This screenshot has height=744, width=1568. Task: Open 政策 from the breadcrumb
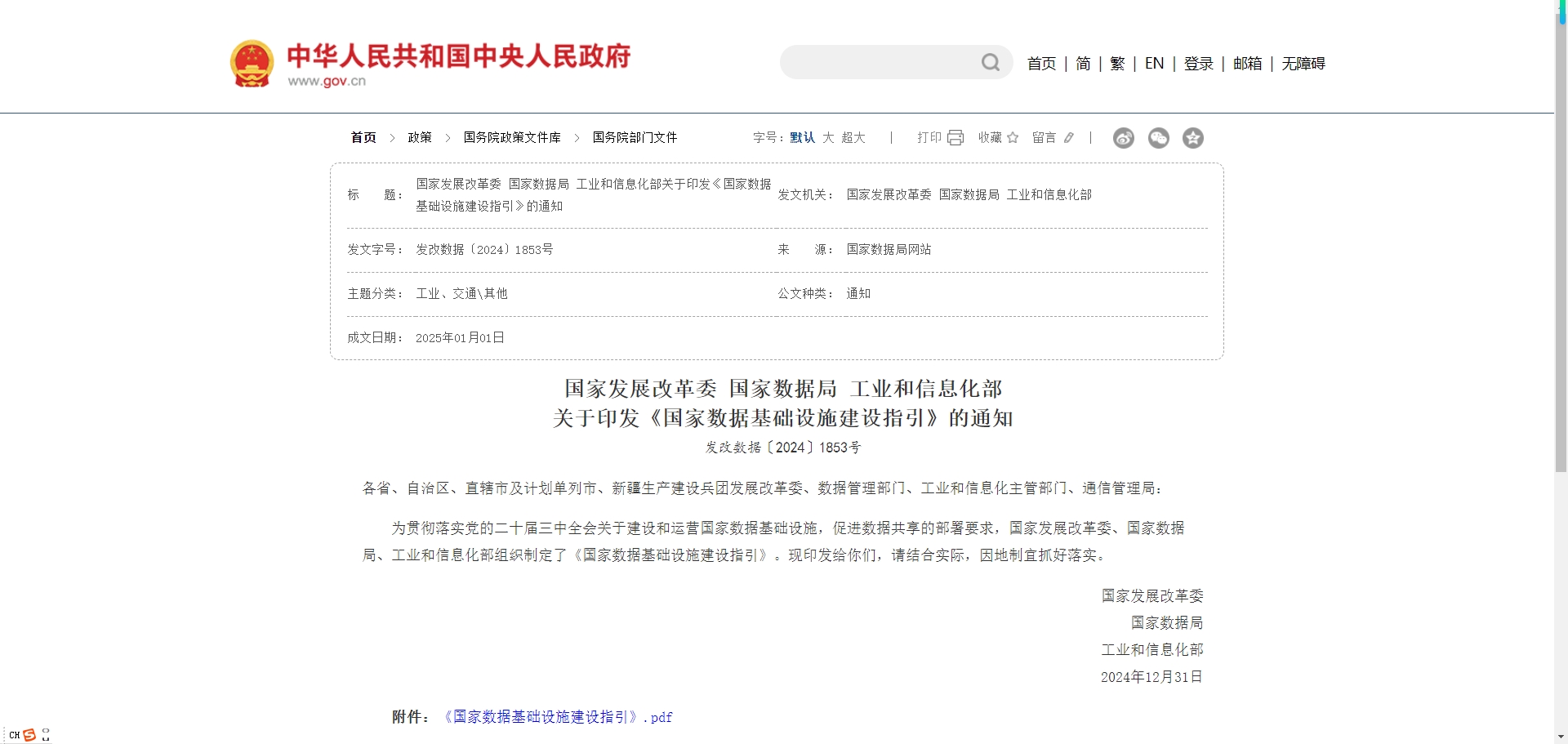coord(420,137)
